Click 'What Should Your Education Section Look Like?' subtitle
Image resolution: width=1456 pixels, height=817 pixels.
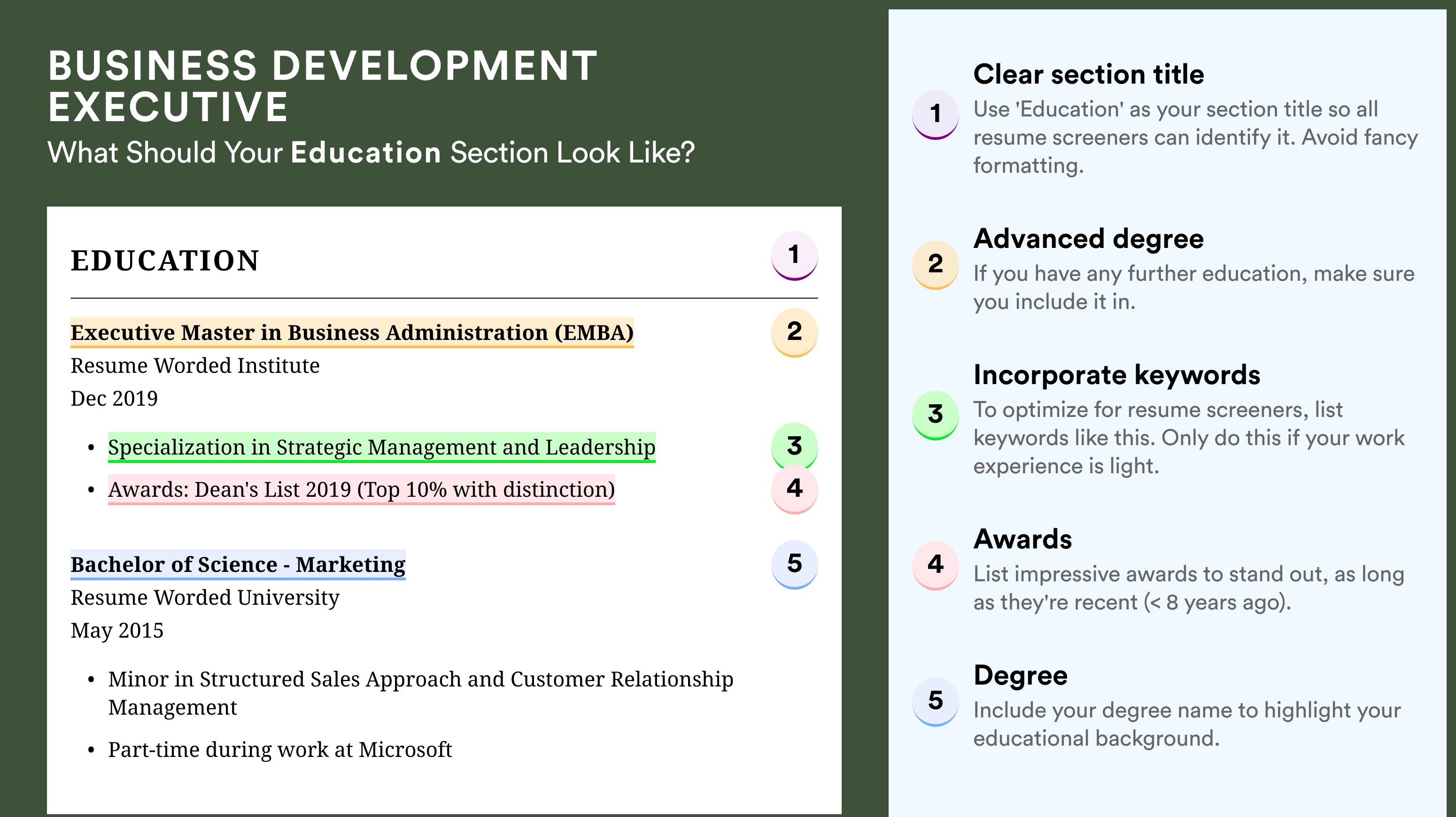click(x=372, y=153)
